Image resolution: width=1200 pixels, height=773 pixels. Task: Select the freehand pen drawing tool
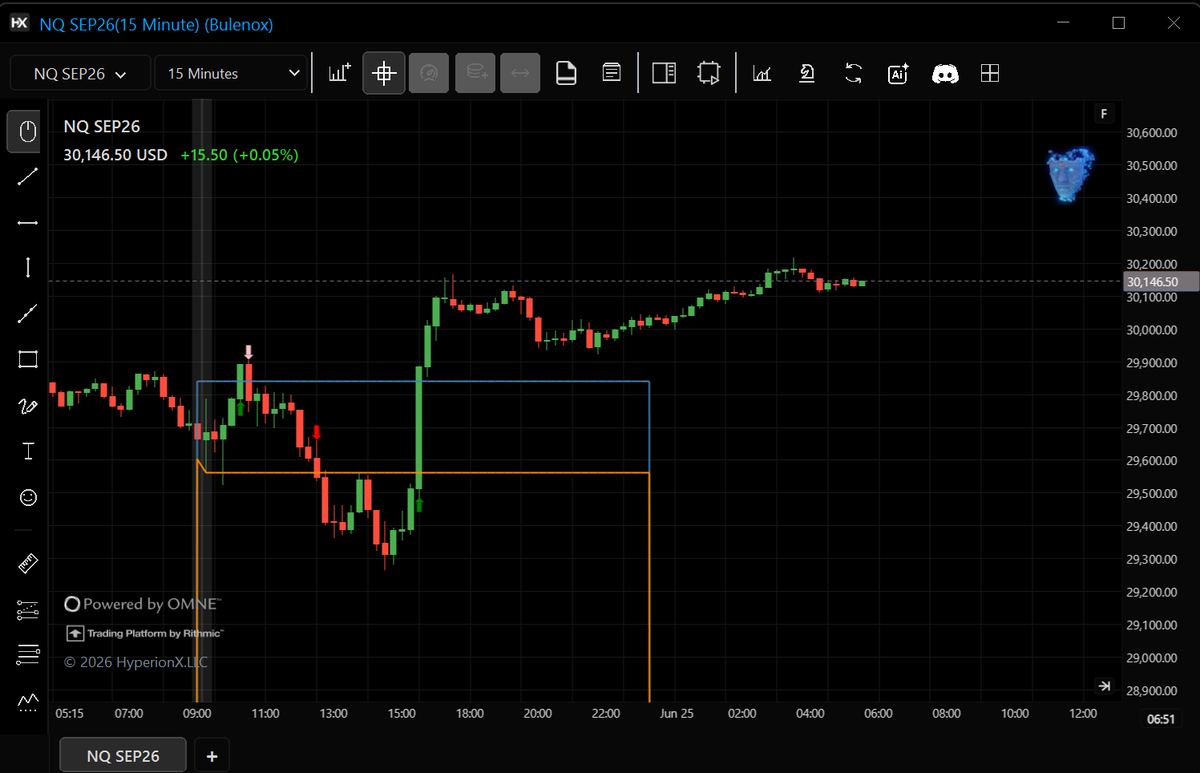coord(28,405)
